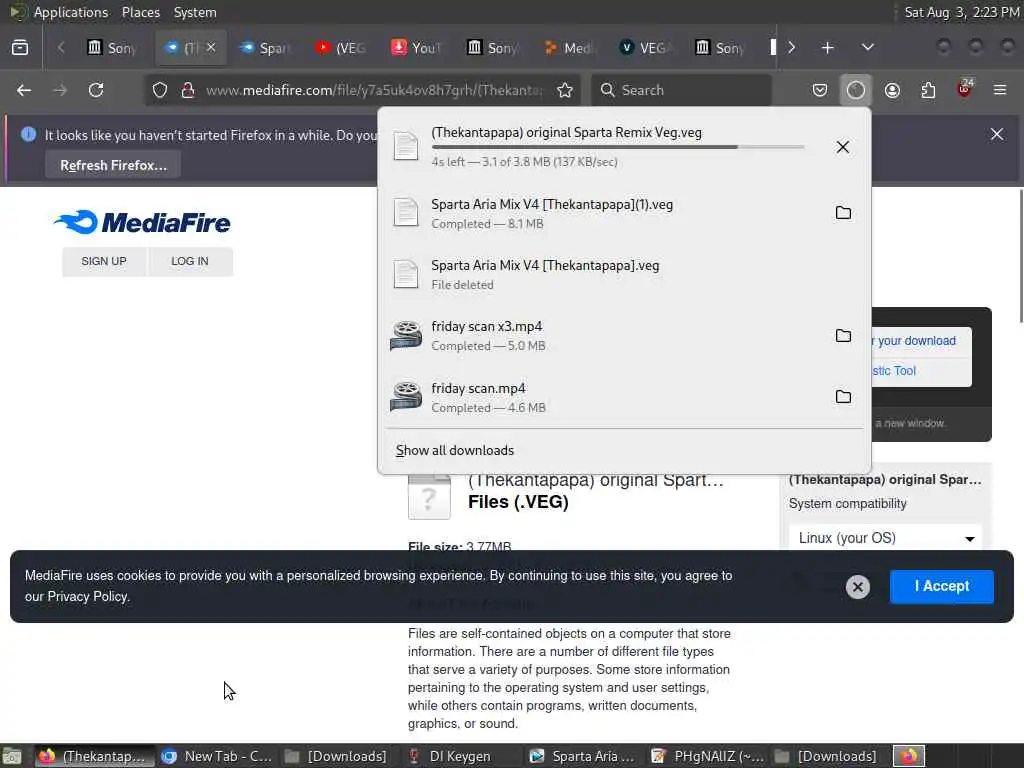Image resolution: width=1024 pixels, height=768 pixels.
Task: Switch to the (VEG YouTube tab
Action: tap(340, 48)
